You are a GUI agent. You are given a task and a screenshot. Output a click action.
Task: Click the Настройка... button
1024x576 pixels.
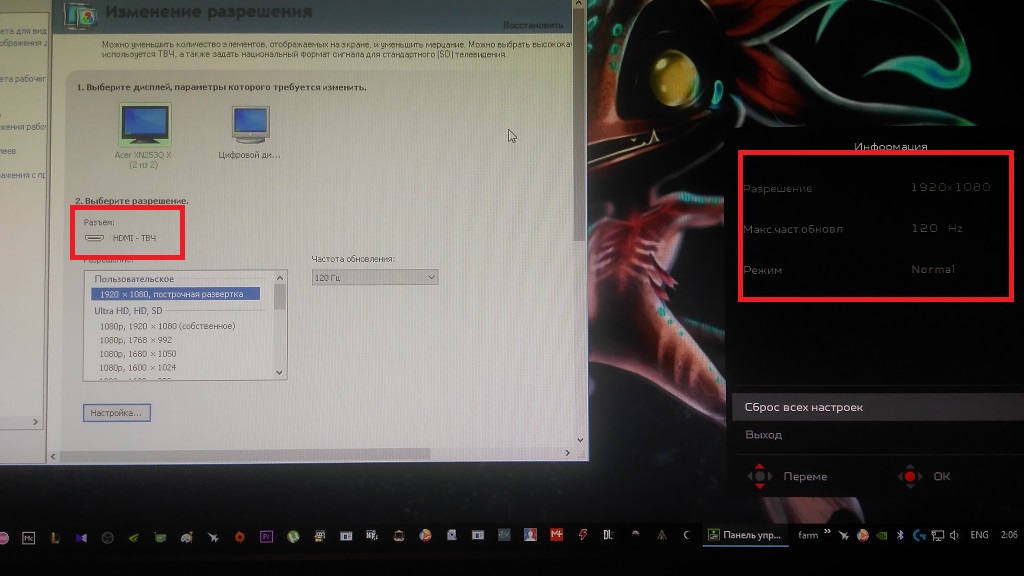coord(116,412)
